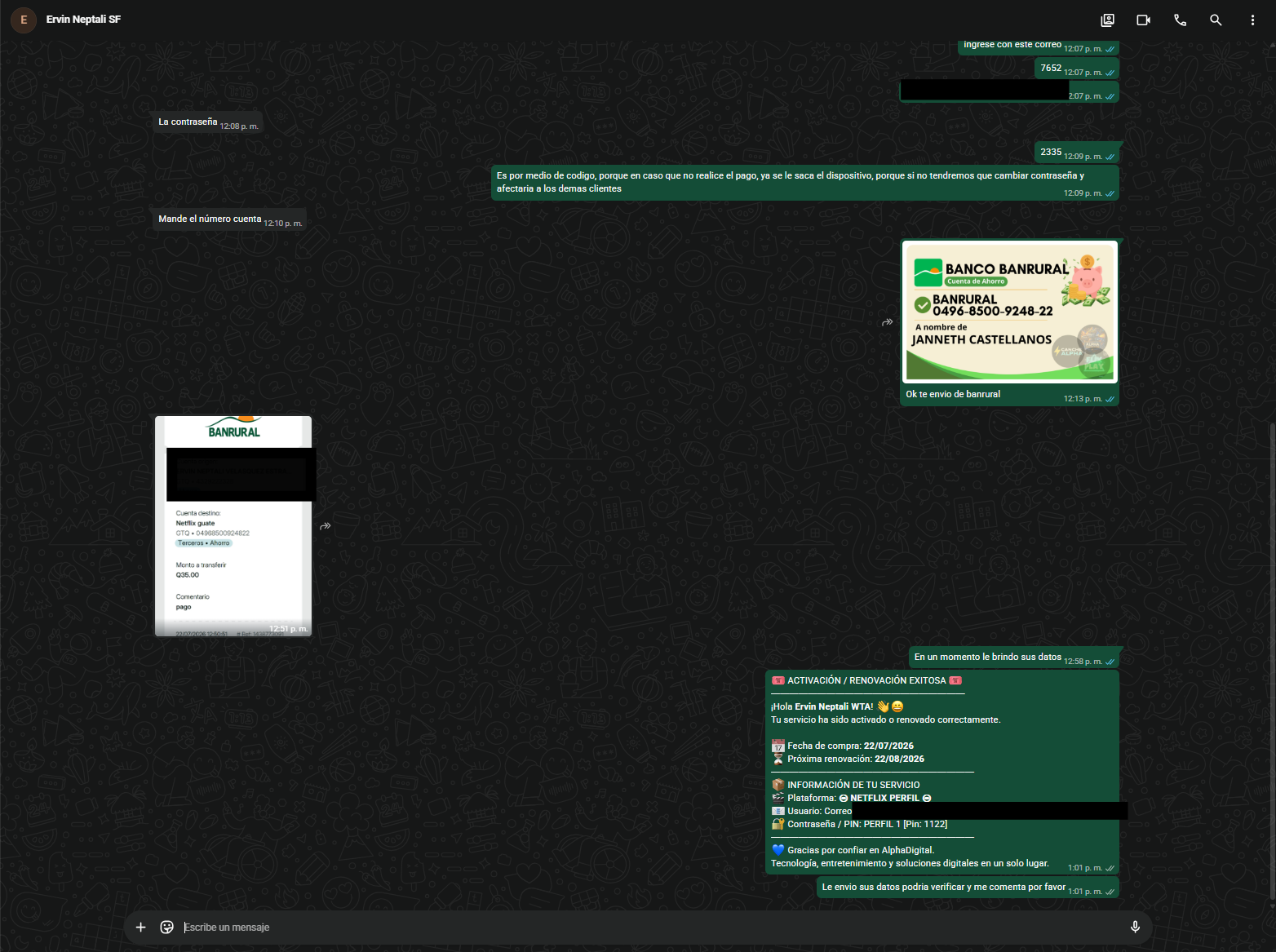Forward the Banrural transfer receipt image
This screenshot has width=1276, height=952.
point(325,526)
